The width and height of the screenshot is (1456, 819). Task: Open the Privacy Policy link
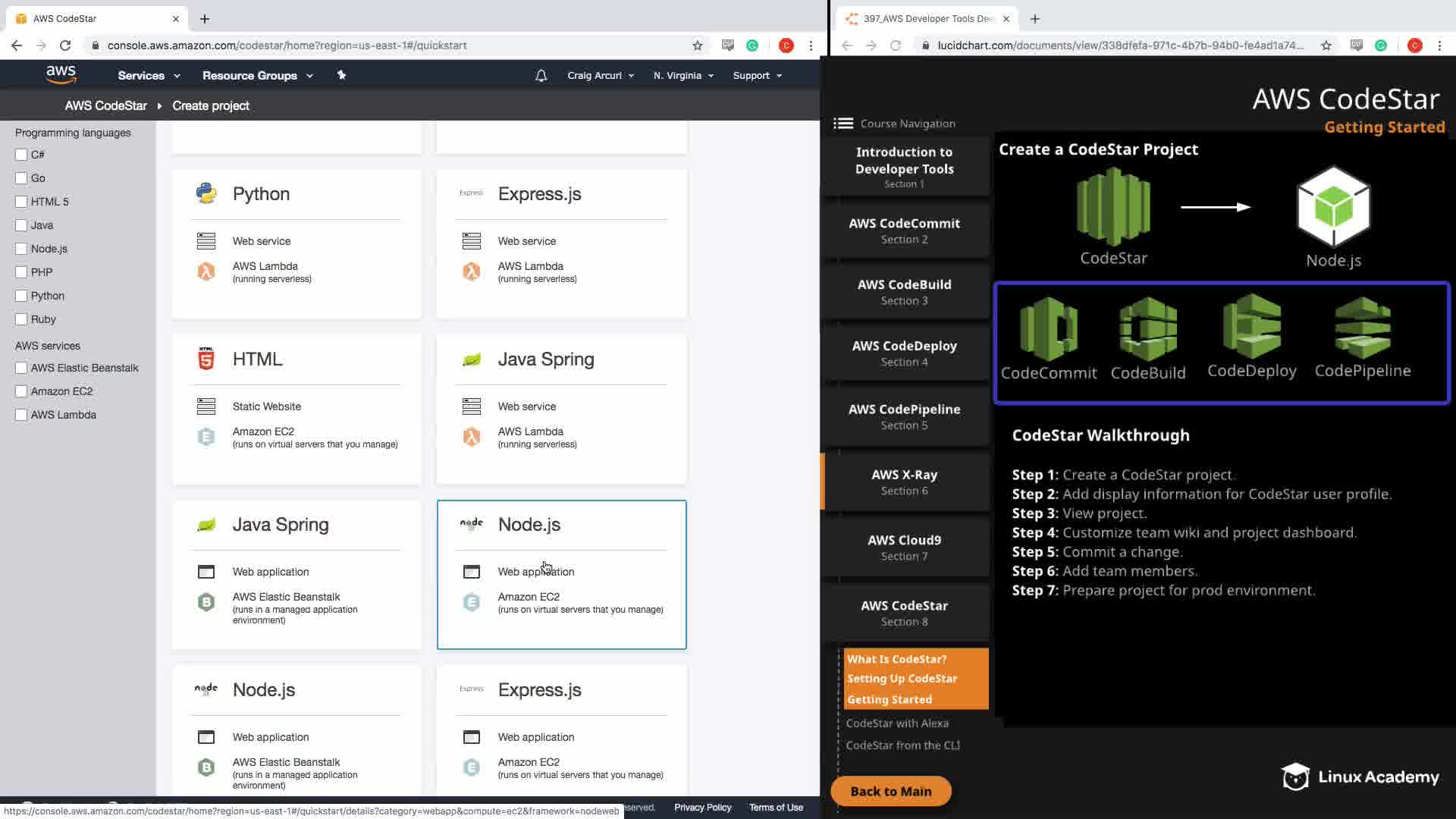click(x=702, y=808)
